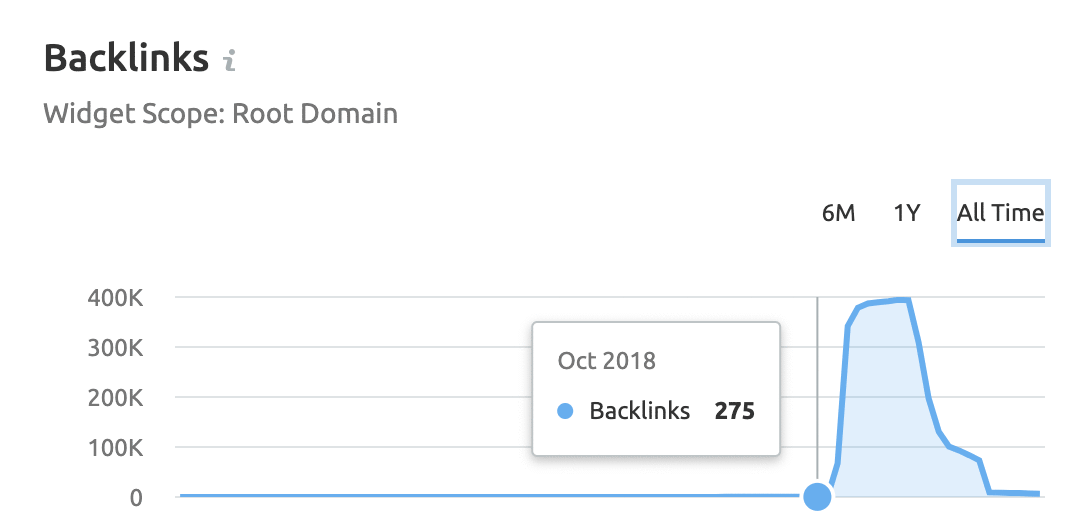Click the highlighted data point marker on chart

click(818, 495)
